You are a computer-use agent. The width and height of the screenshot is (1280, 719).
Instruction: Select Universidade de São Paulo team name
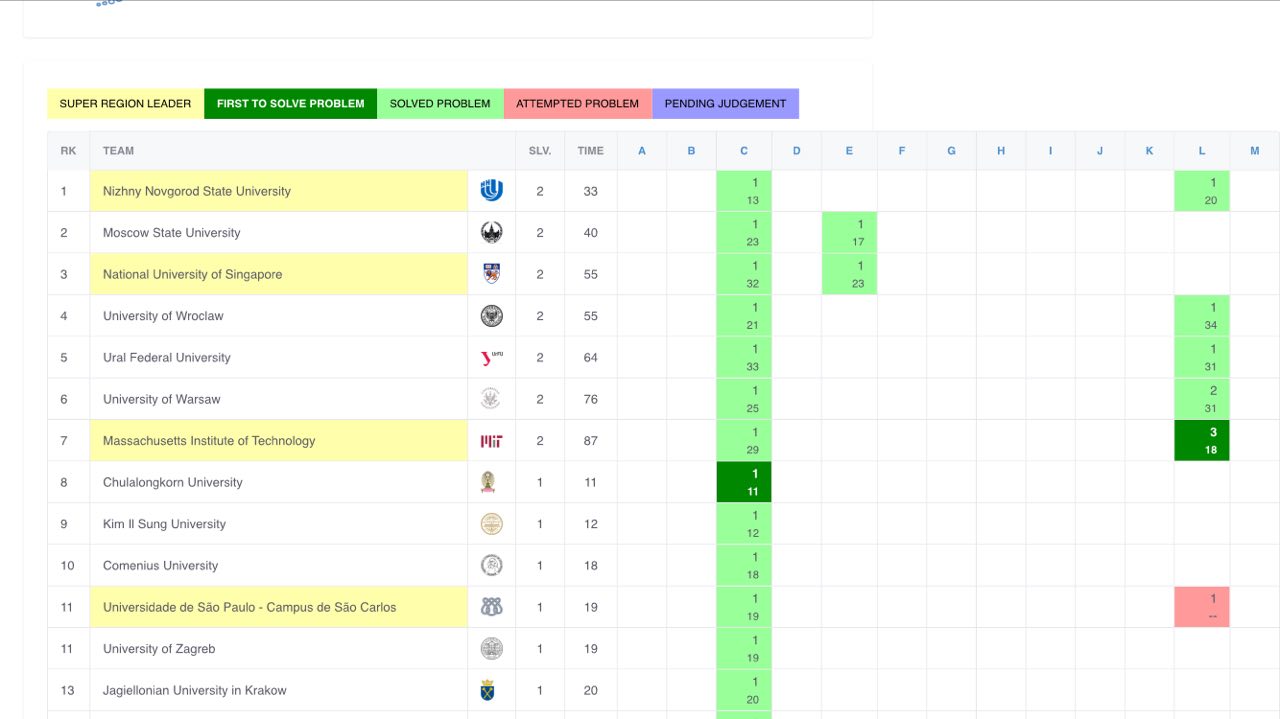(250, 607)
